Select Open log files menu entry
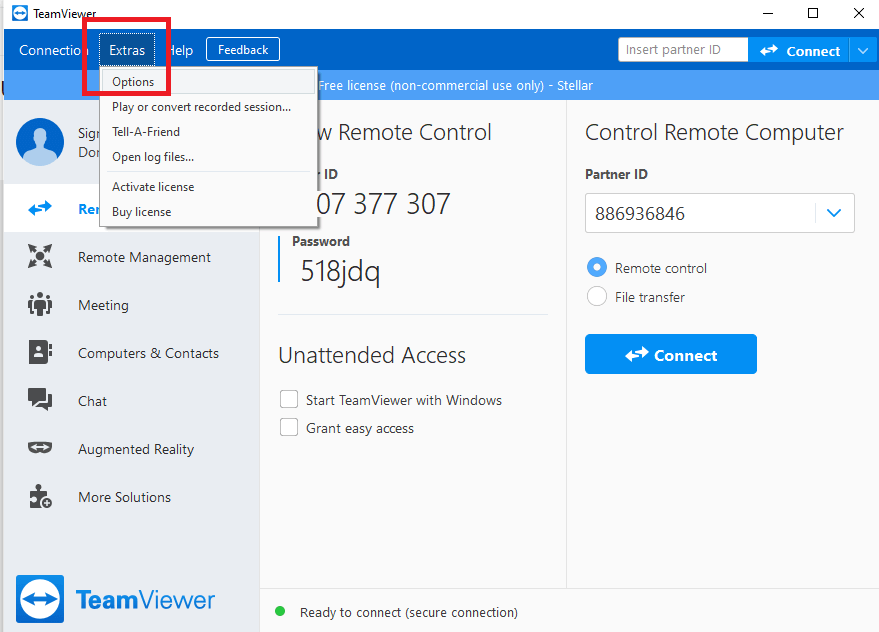 pyautogui.click(x=207, y=157)
